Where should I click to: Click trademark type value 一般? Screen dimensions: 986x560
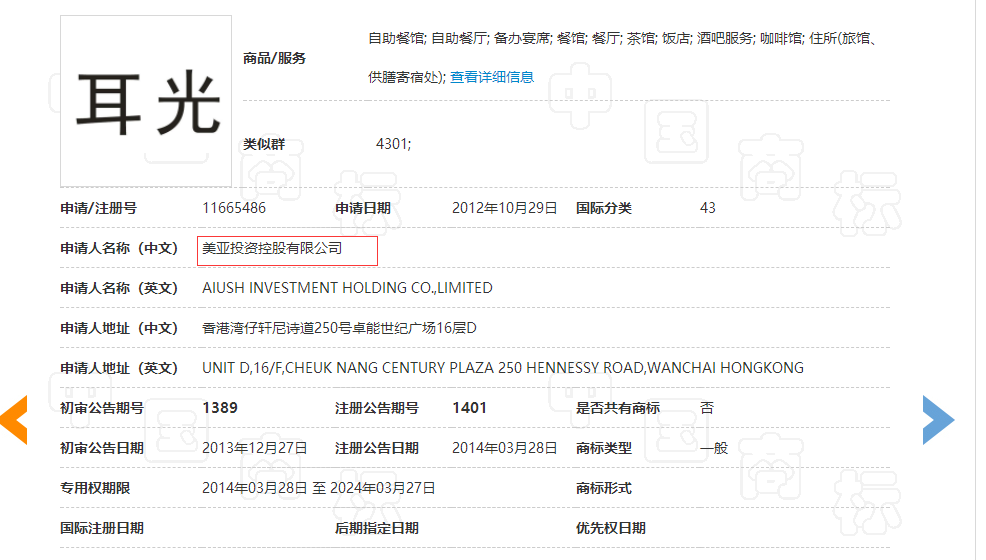point(713,448)
